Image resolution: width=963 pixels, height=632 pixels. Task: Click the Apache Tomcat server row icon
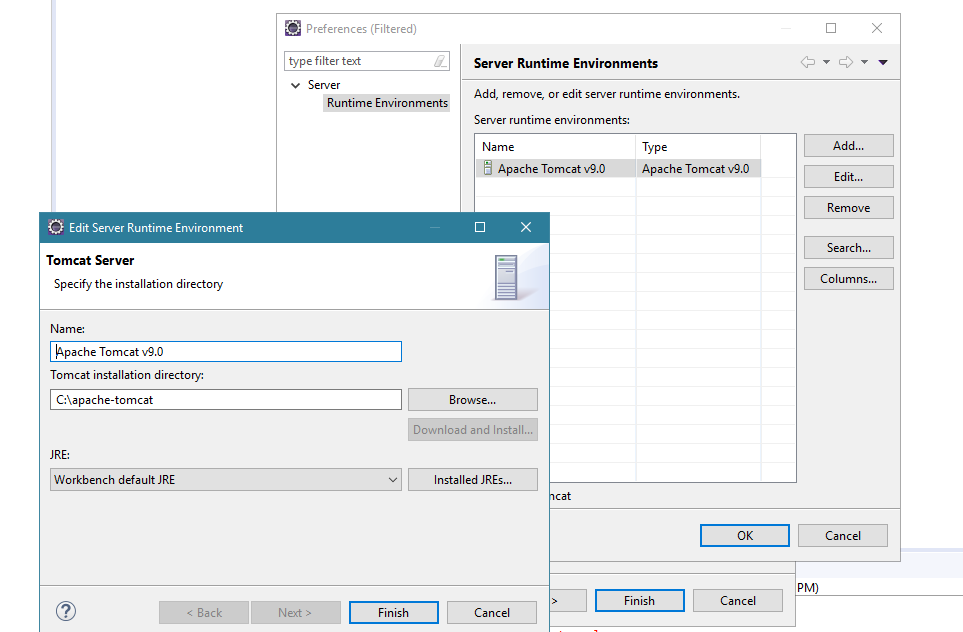click(488, 168)
